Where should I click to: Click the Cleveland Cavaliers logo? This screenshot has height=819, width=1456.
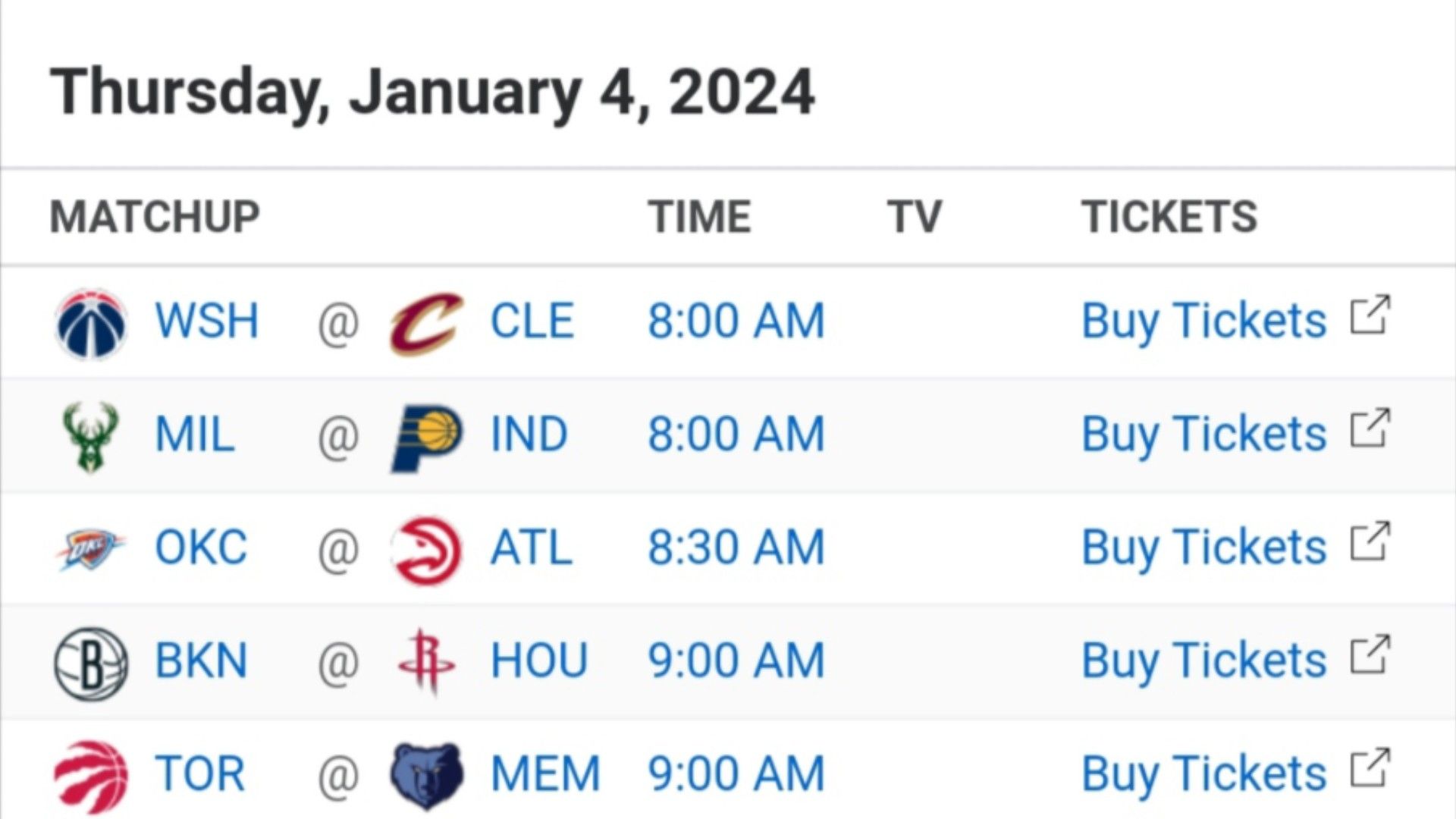point(425,324)
